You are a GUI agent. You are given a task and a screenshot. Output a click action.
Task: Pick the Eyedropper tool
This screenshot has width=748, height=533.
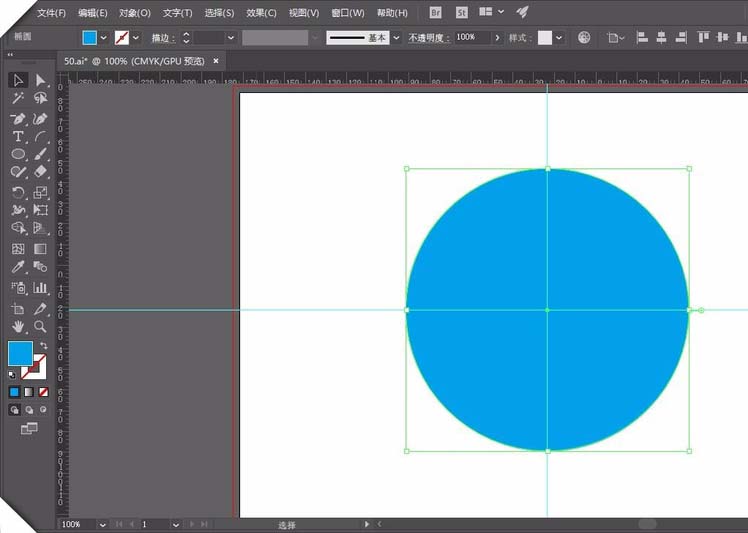coord(18,267)
